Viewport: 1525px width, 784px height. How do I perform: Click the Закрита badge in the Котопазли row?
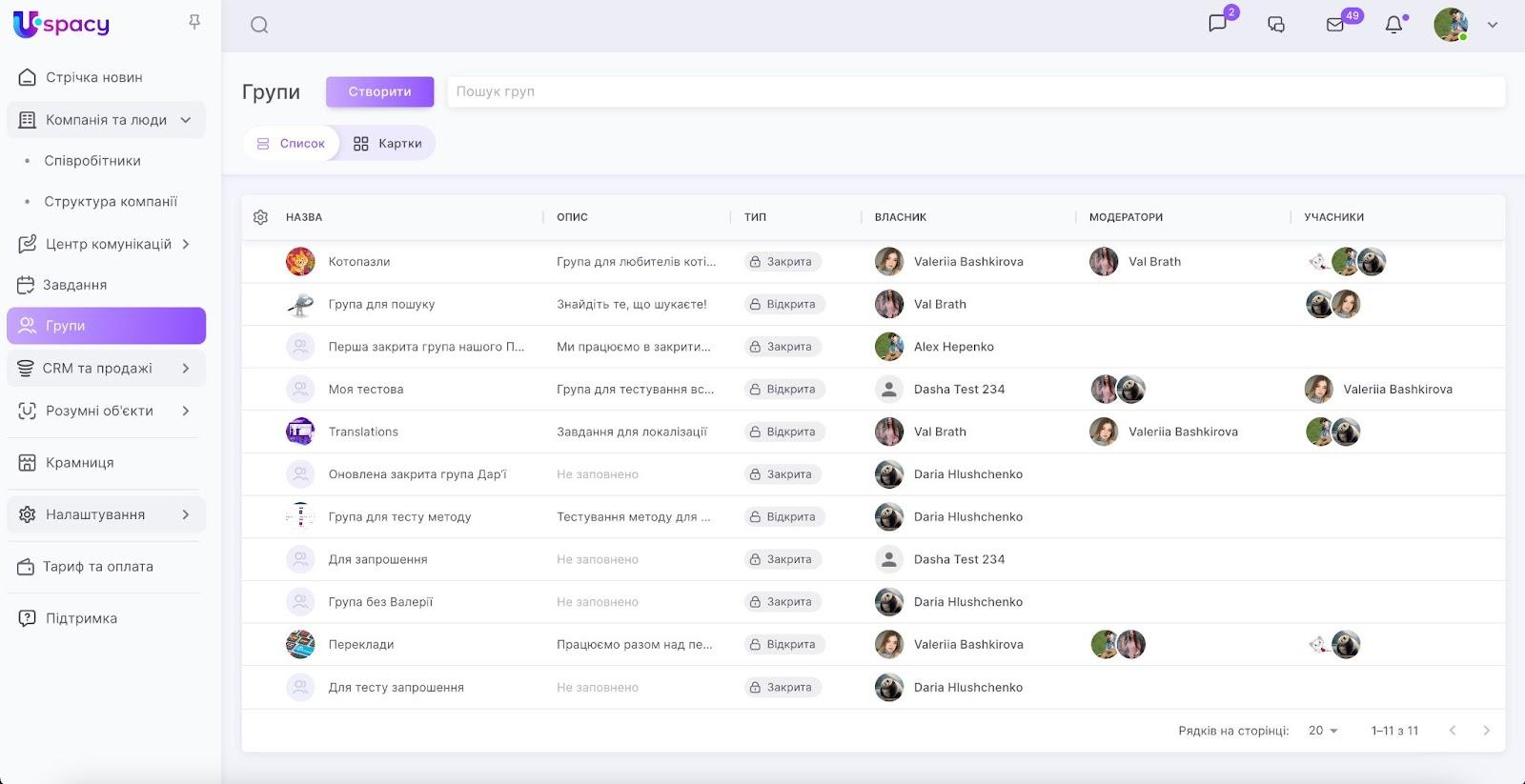click(x=783, y=262)
